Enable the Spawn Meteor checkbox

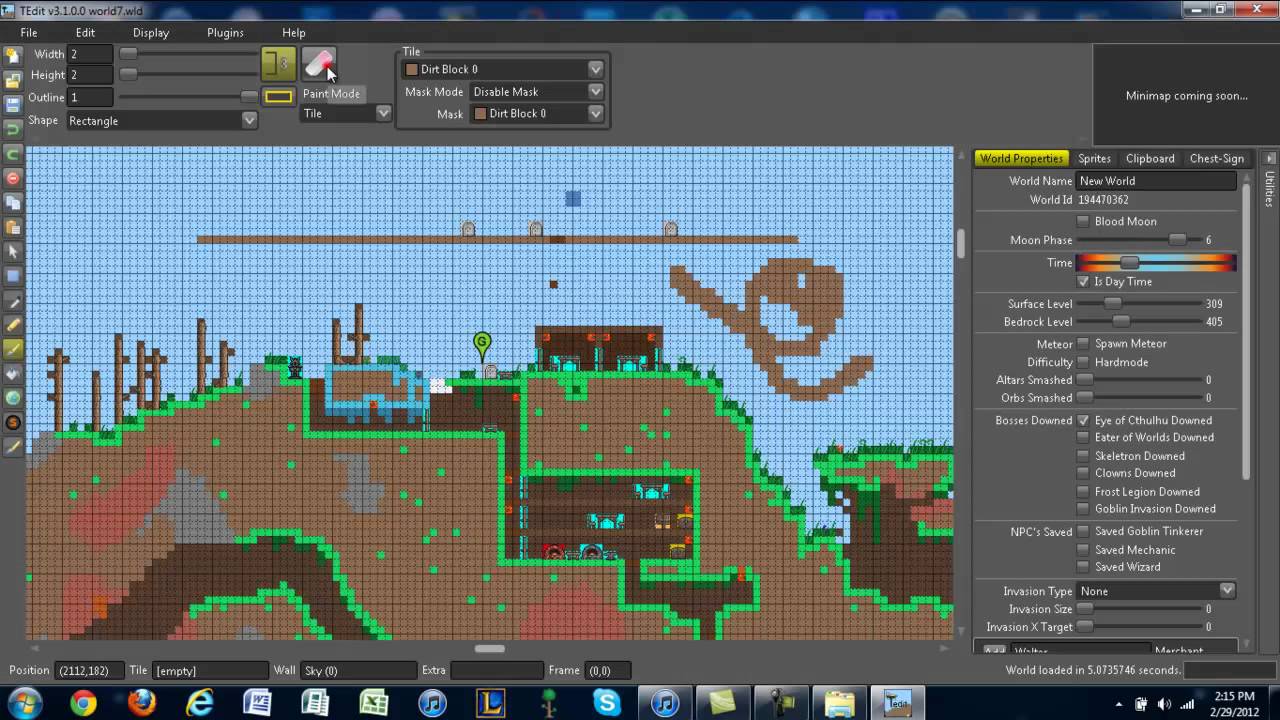[1083, 344]
